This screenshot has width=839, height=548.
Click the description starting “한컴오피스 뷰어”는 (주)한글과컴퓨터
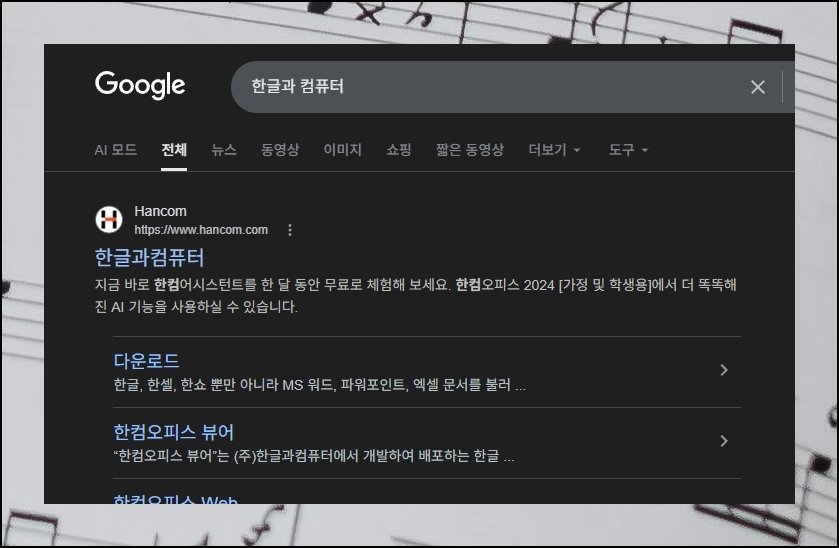pos(314,456)
